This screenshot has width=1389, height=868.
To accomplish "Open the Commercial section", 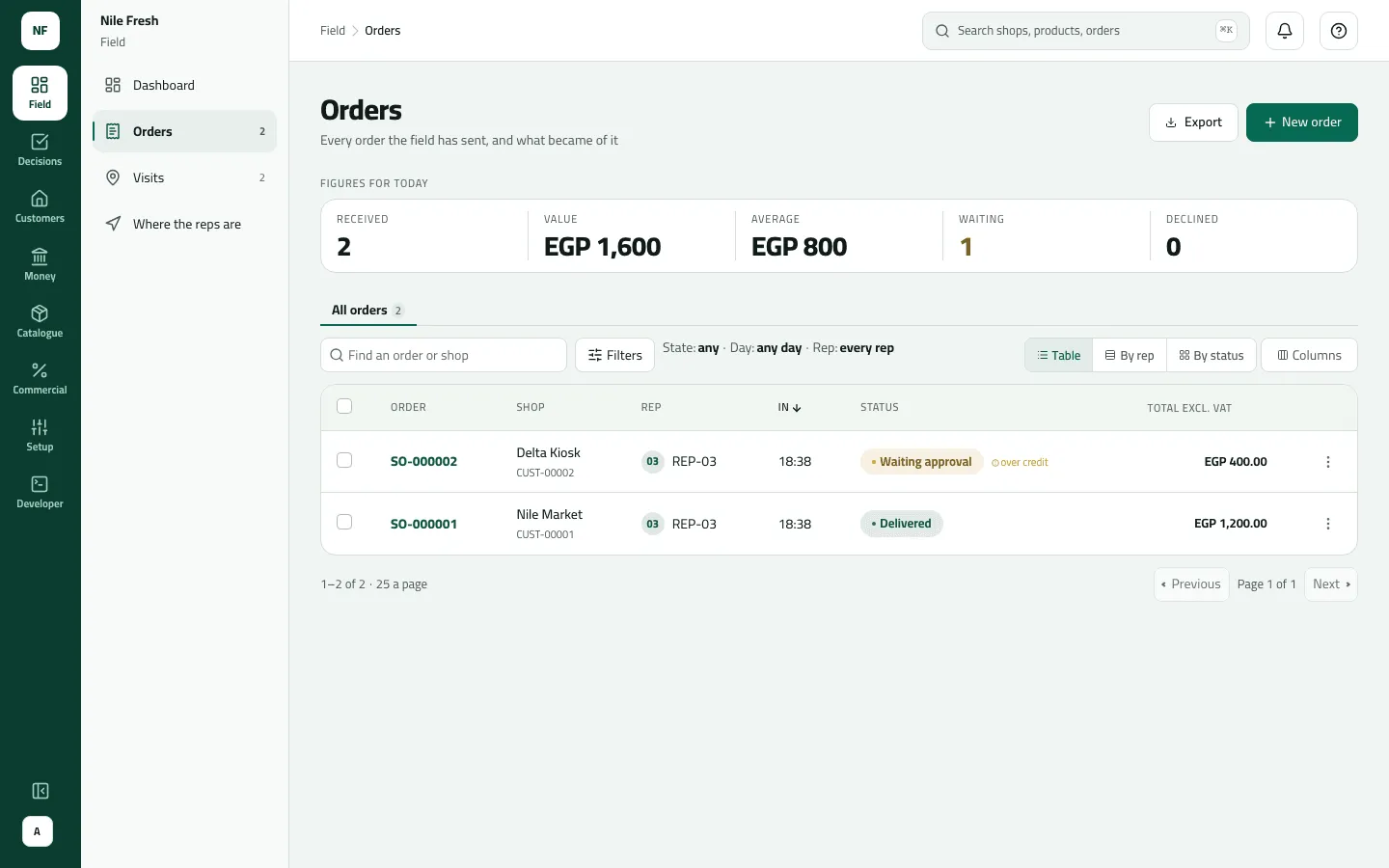I will point(40,378).
